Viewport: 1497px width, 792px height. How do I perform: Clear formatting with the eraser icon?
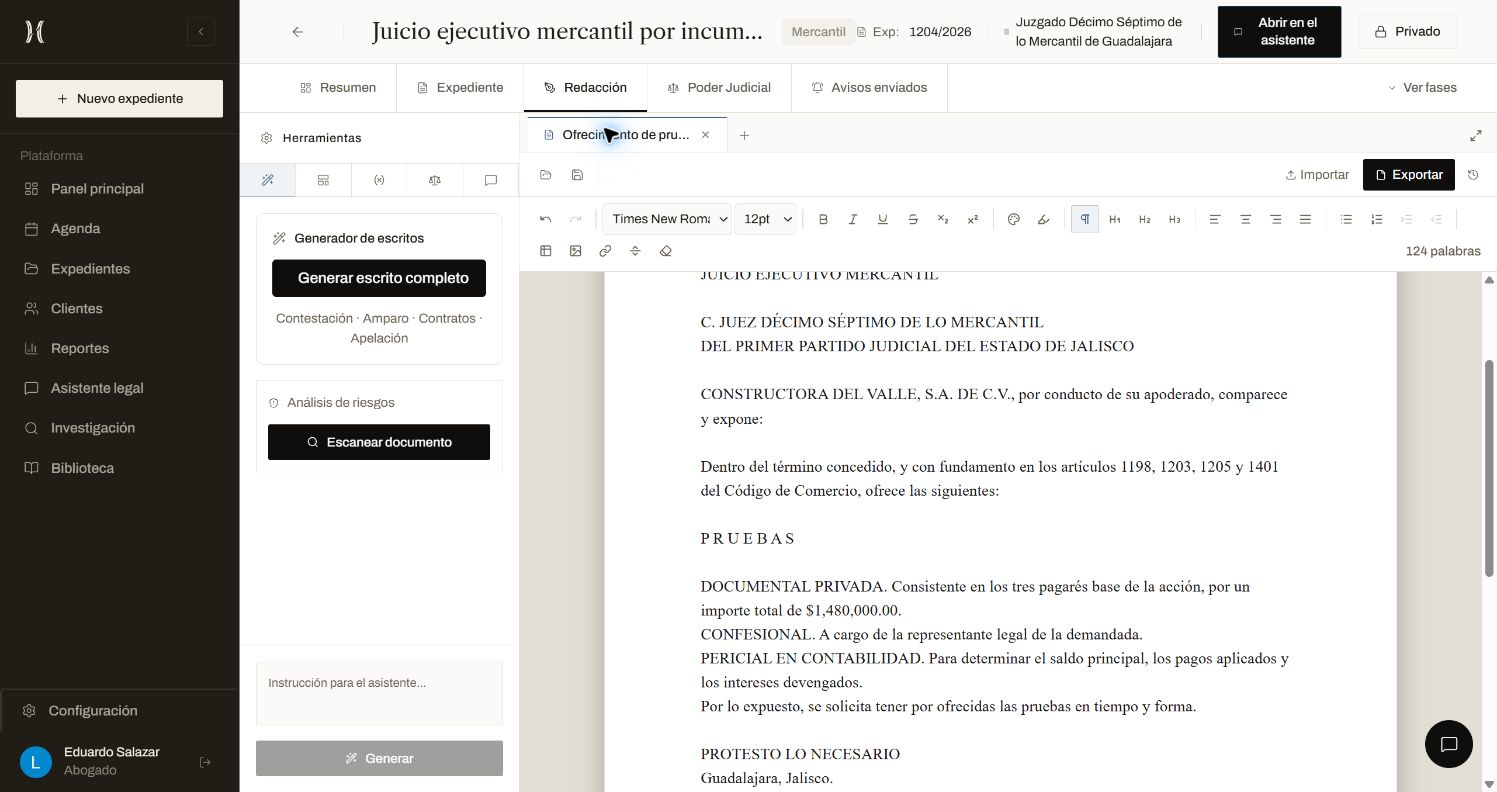coord(666,251)
